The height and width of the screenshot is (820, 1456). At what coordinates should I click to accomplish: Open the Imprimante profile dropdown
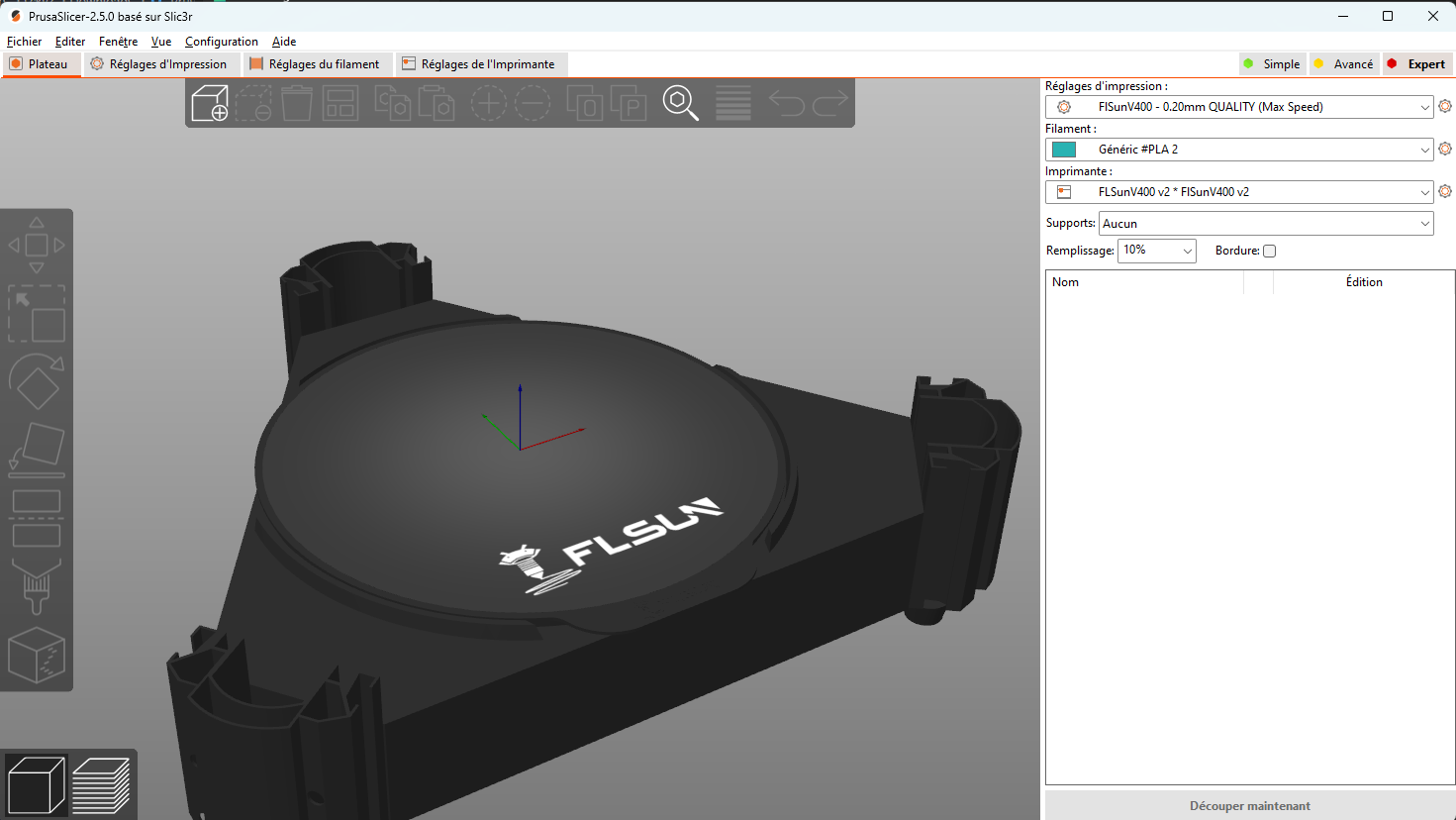1239,192
